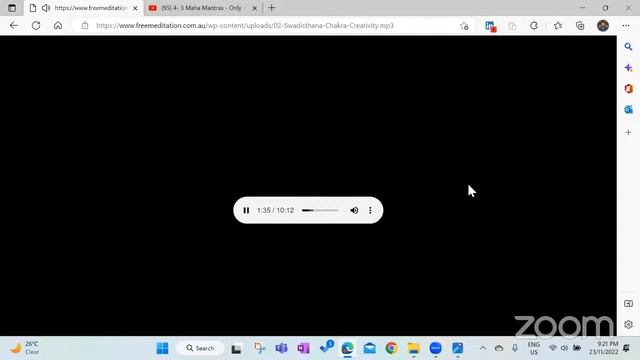Open the browser home page
The width and height of the screenshot is (640, 360).
click(58, 26)
